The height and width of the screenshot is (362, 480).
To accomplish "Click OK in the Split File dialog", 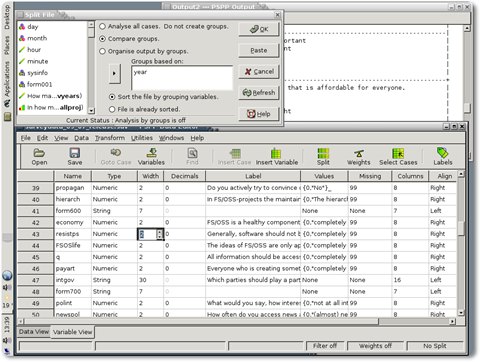I will pyautogui.click(x=259, y=29).
